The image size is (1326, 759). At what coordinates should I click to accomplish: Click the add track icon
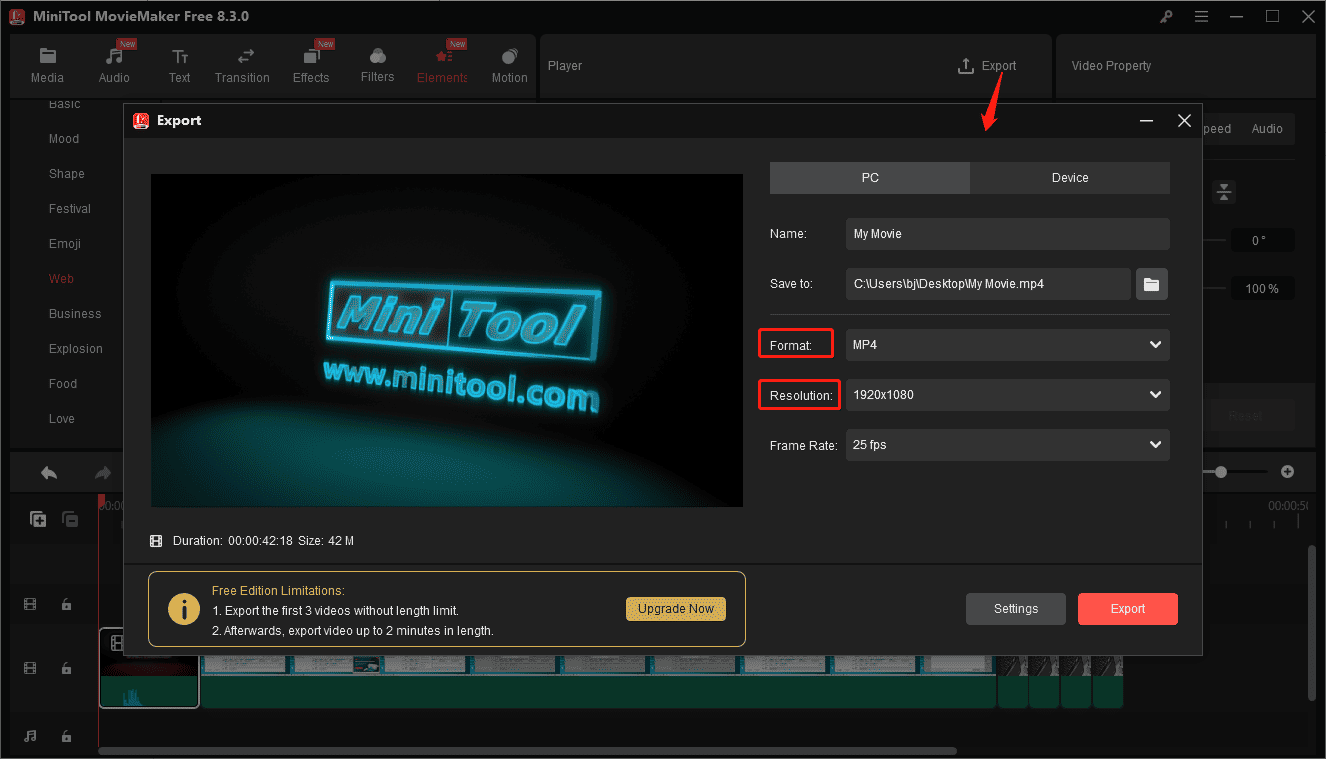click(38, 519)
